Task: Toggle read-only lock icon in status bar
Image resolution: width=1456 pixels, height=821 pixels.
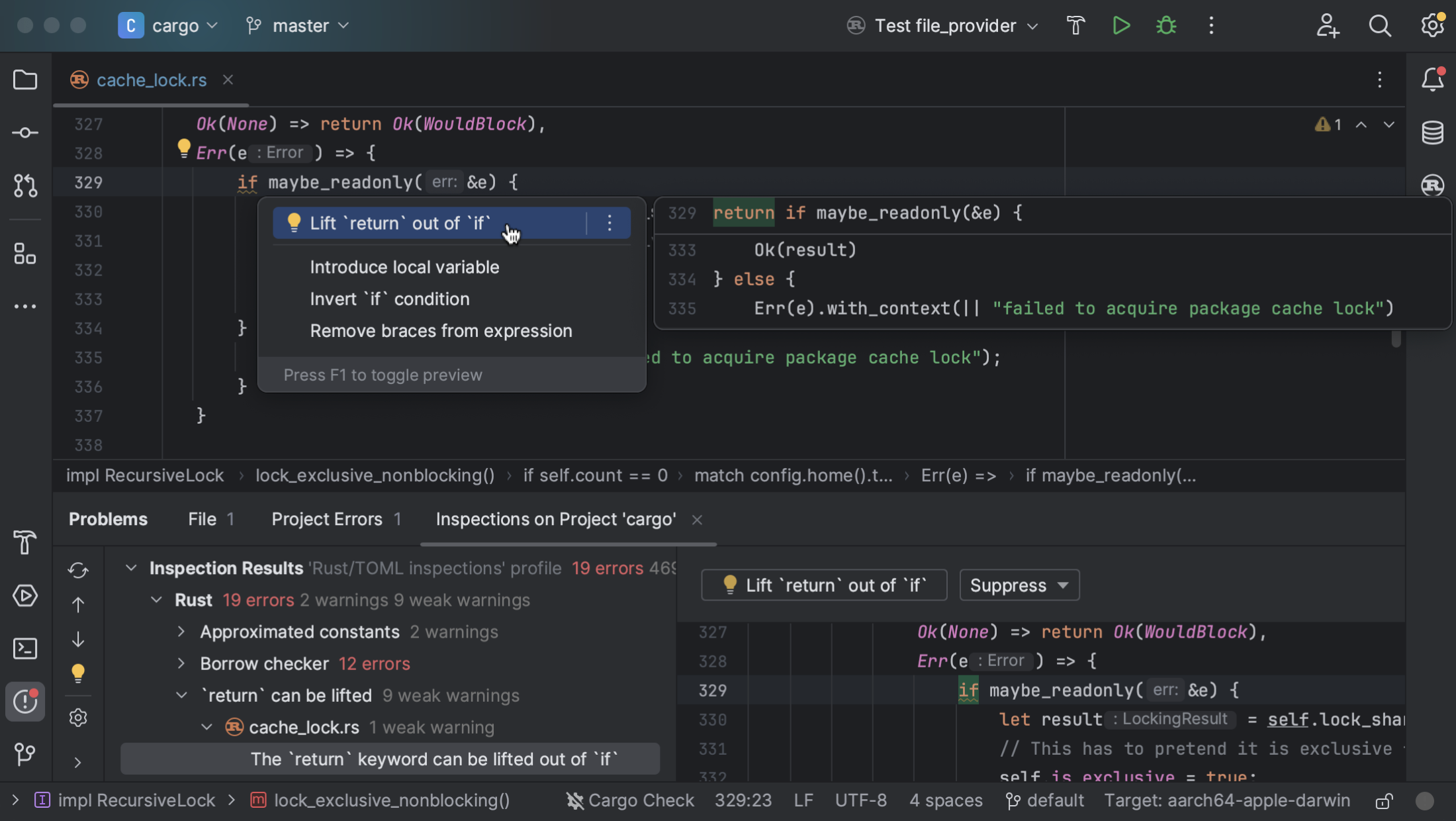Action: [1384, 801]
